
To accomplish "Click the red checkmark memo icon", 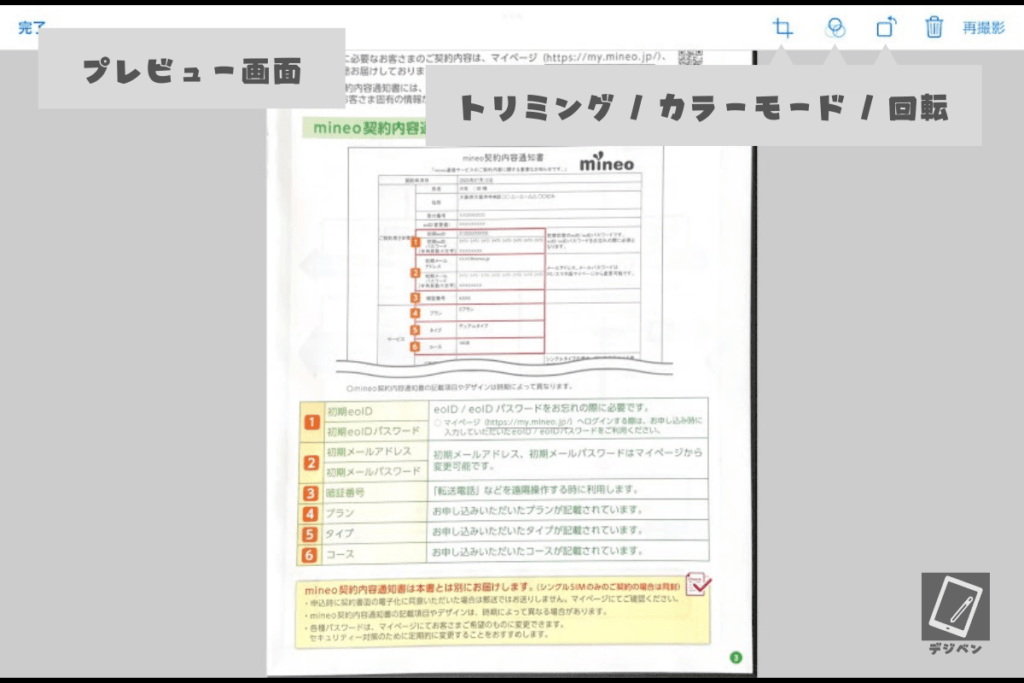I will pos(697,584).
